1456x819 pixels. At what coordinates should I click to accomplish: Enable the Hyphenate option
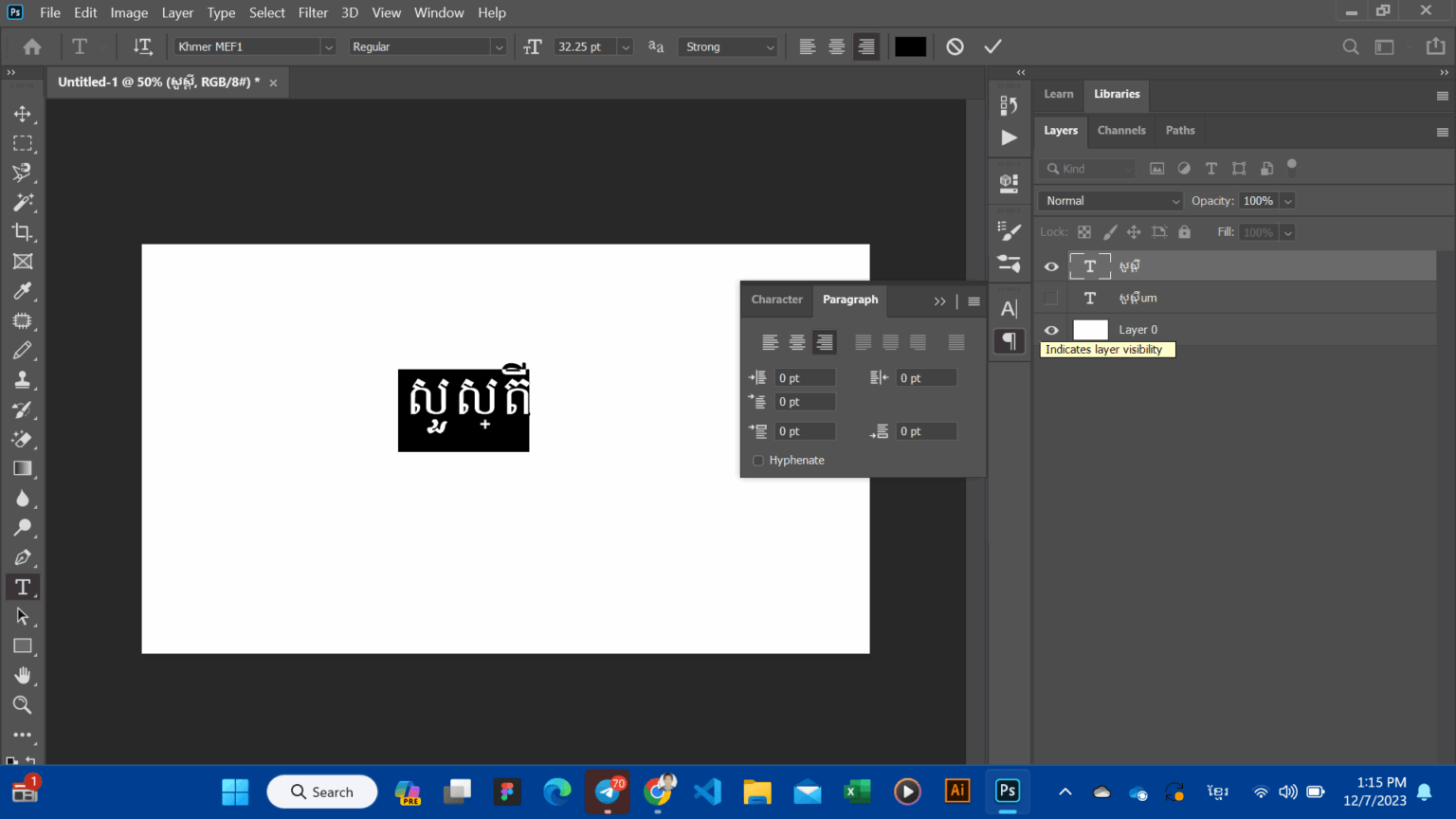[757, 460]
